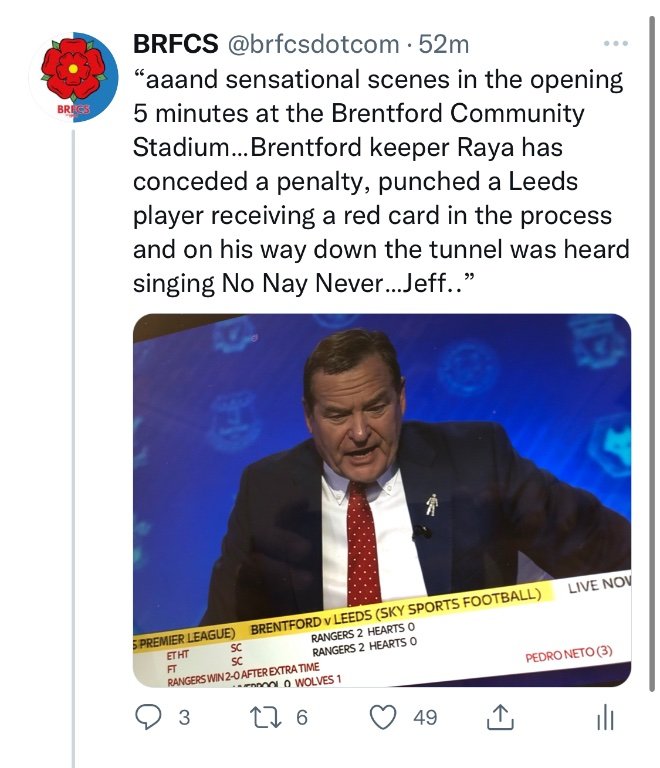Viewport: 660px width, 768px height.
Task: Click the reply count of 3
Action: tap(182, 718)
